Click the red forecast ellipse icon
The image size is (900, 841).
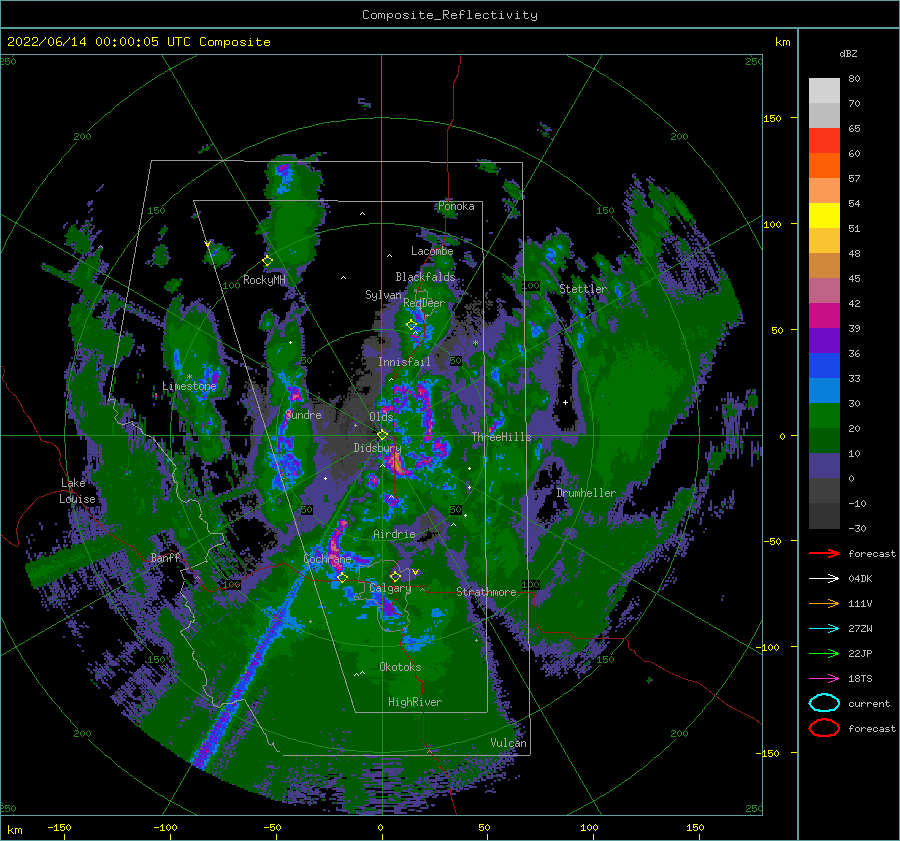click(x=824, y=728)
